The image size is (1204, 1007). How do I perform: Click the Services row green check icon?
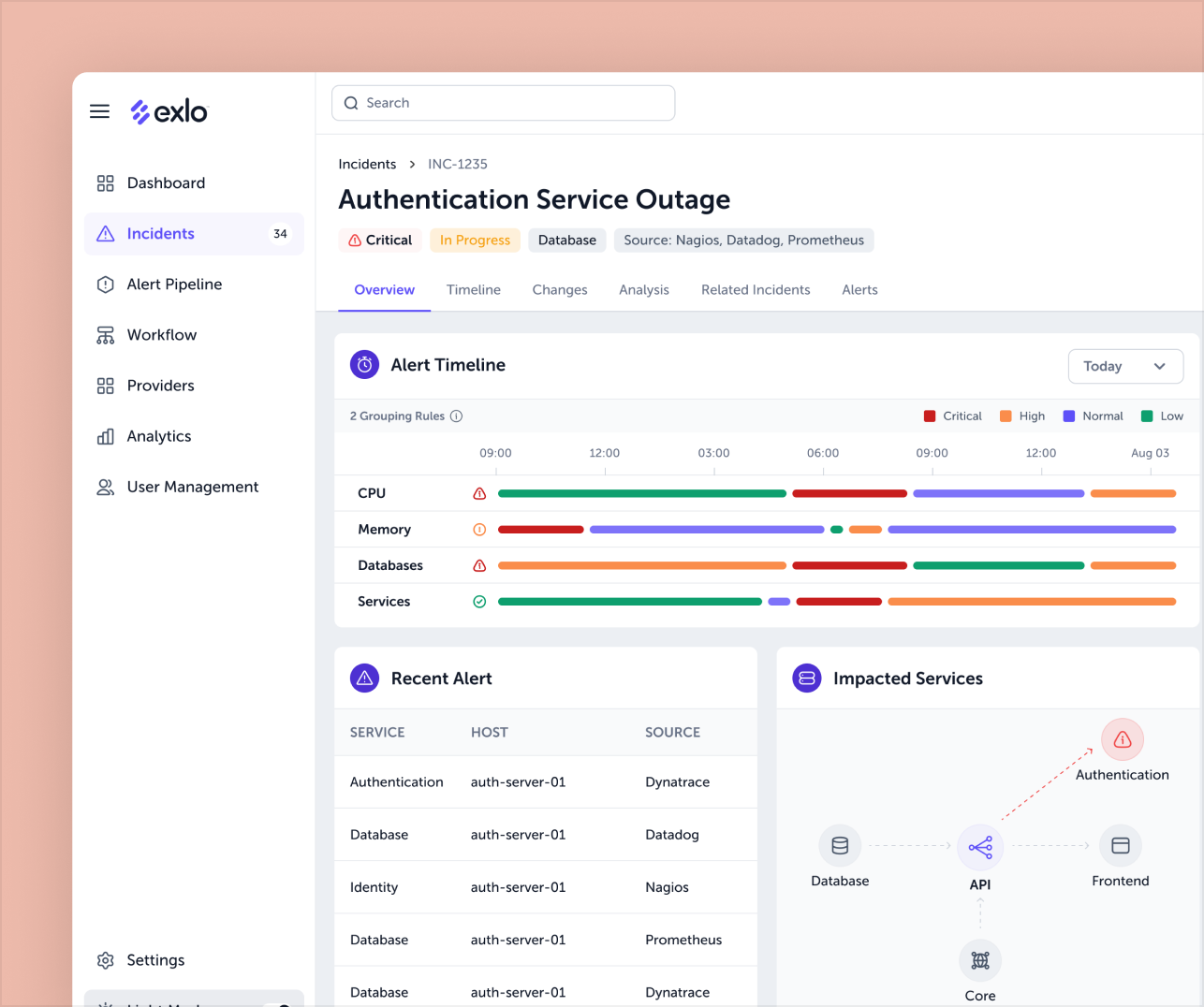(x=479, y=602)
